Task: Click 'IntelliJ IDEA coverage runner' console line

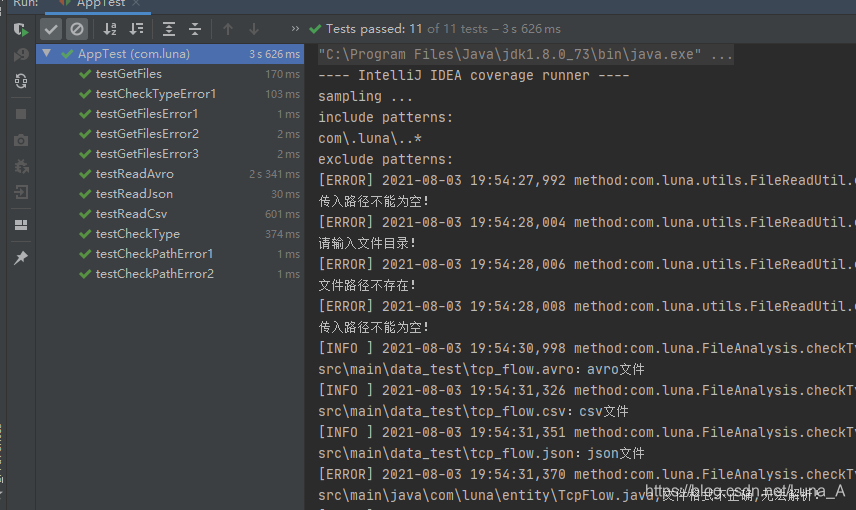Action: [473, 75]
